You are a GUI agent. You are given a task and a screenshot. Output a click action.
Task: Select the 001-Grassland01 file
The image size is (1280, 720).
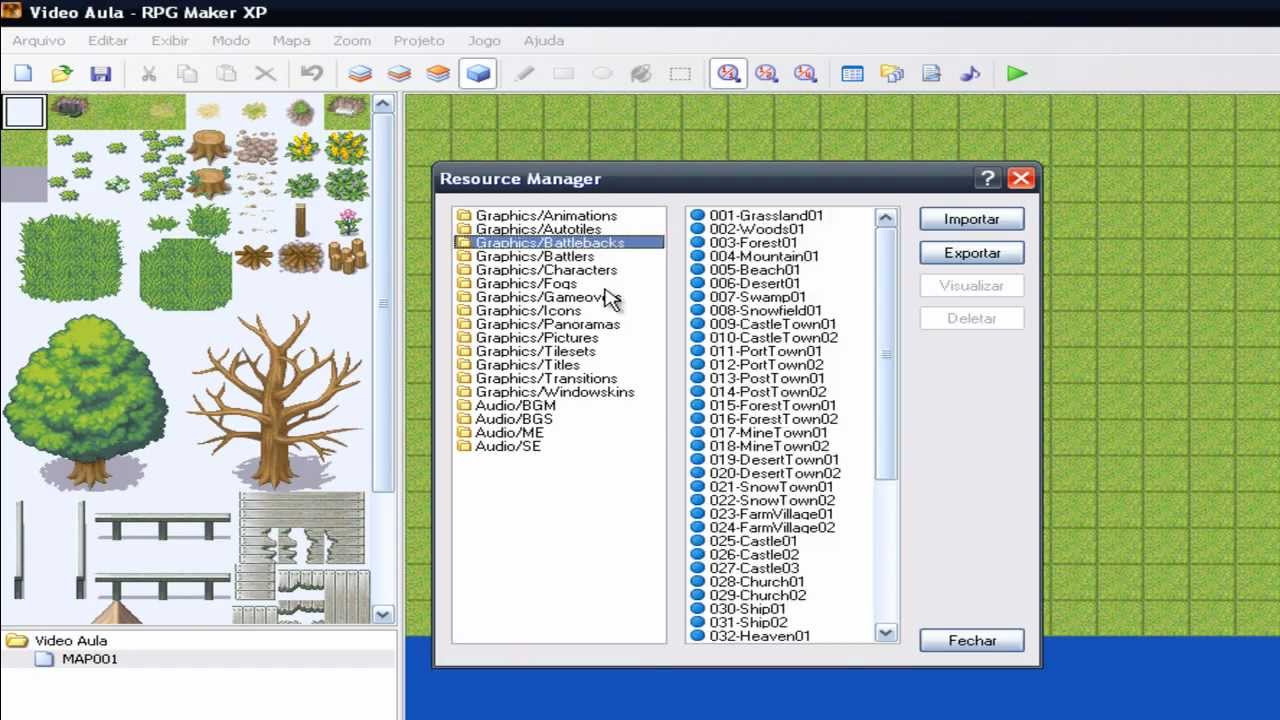point(766,216)
